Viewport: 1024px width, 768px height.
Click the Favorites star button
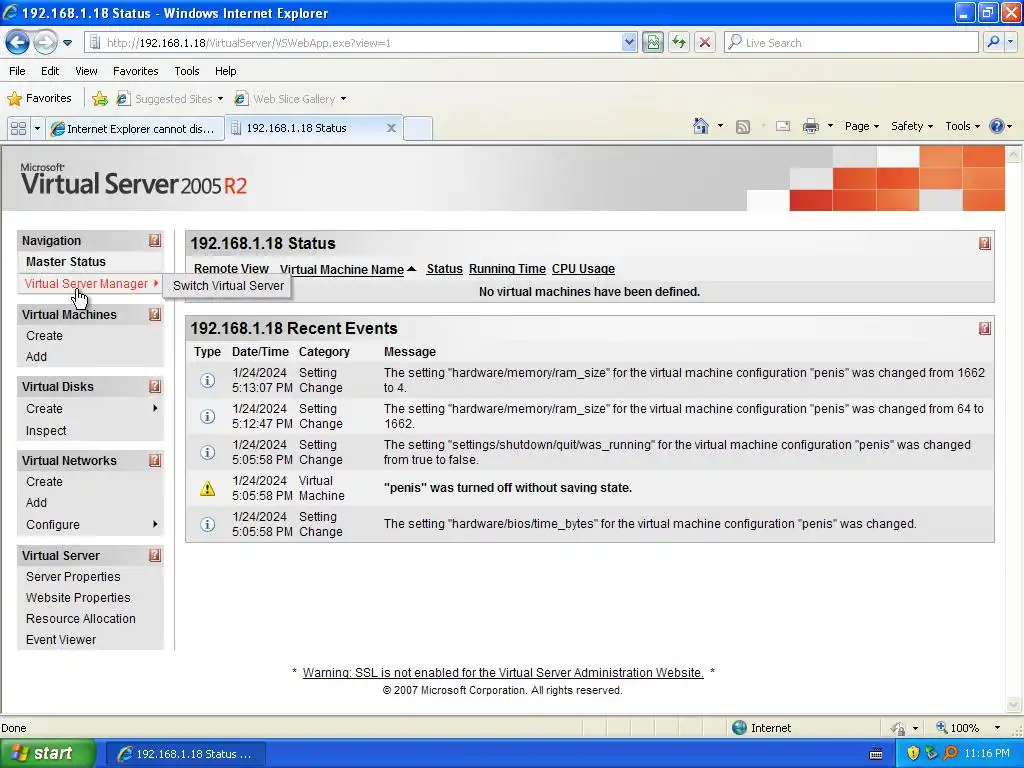click(39, 98)
